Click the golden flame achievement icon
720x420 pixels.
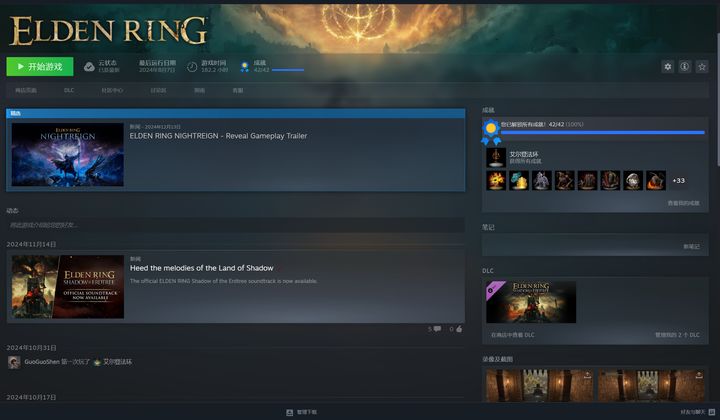tap(496, 180)
